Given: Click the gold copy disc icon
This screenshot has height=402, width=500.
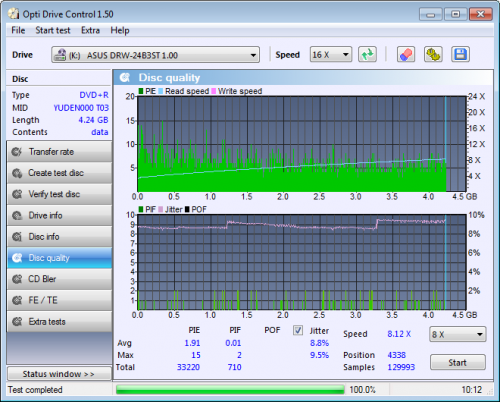Looking at the screenshot, I should (433, 54).
